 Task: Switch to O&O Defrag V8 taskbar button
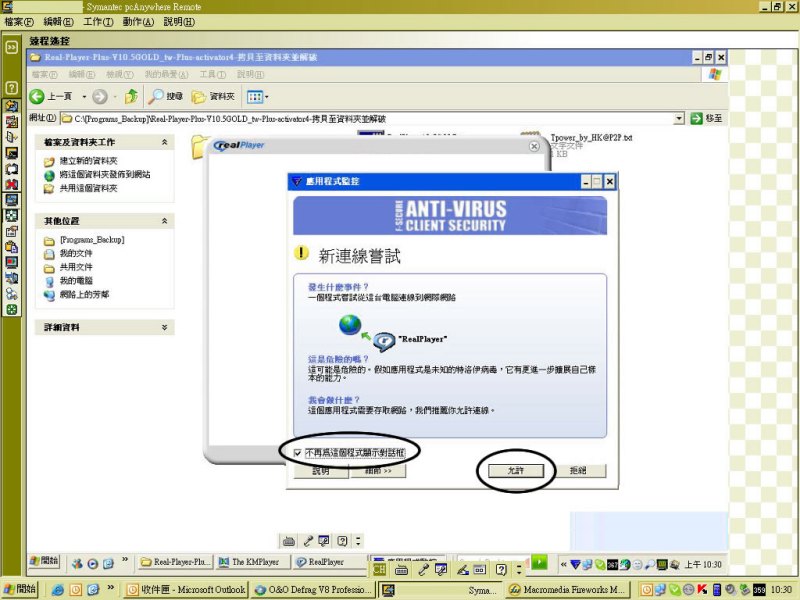click(x=313, y=590)
